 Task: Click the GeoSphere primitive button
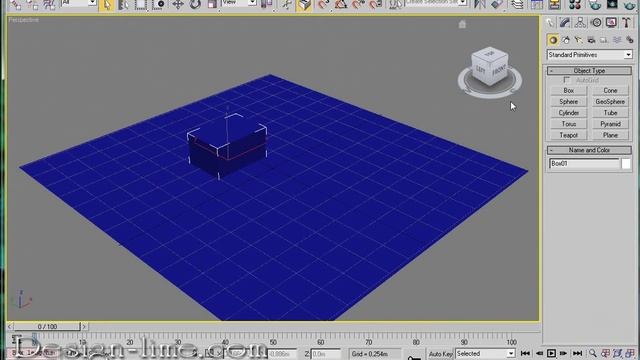[x=610, y=102]
